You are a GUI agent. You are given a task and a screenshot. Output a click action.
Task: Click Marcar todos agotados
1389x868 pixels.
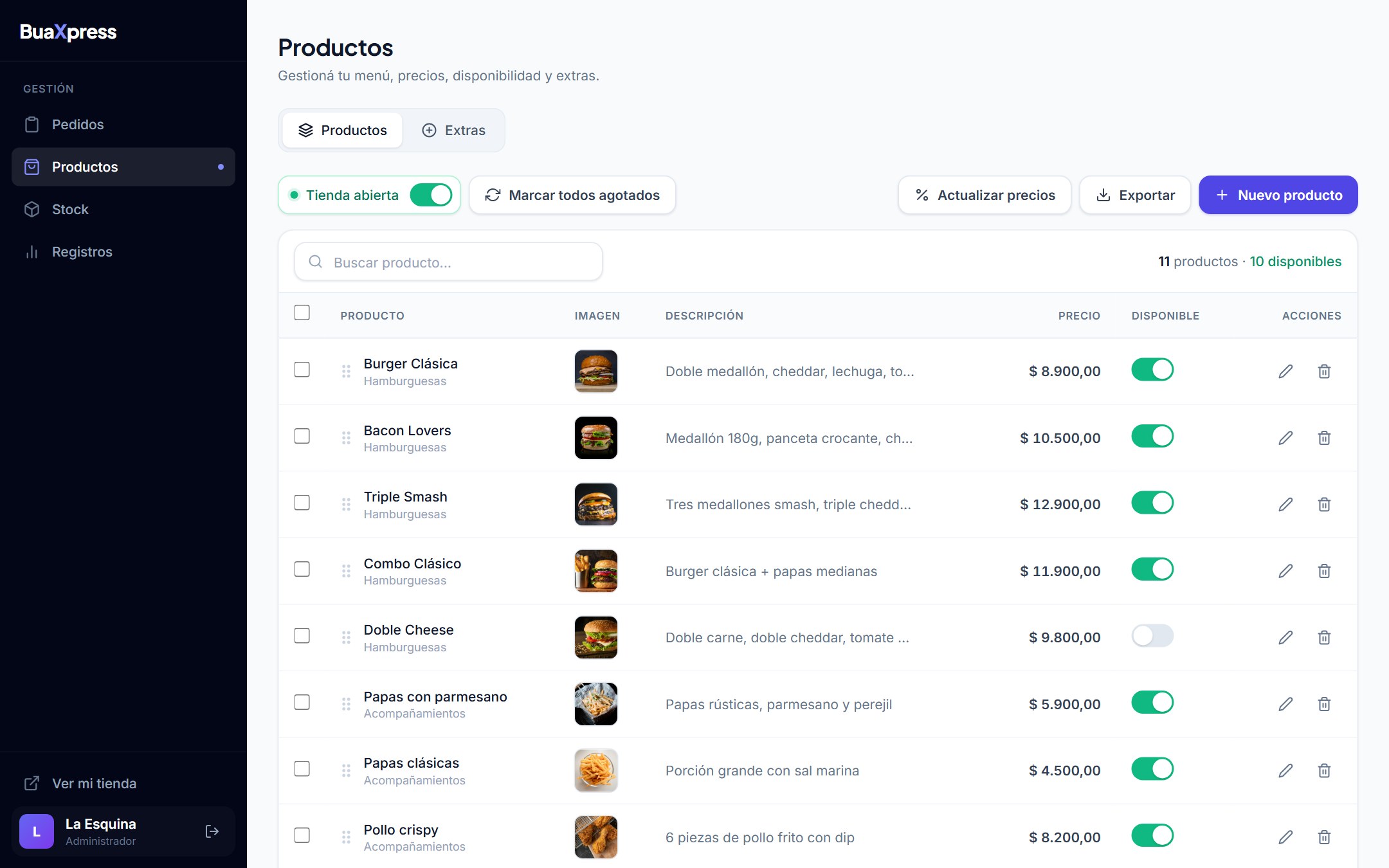pyautogui.click(x=572, y=195)
